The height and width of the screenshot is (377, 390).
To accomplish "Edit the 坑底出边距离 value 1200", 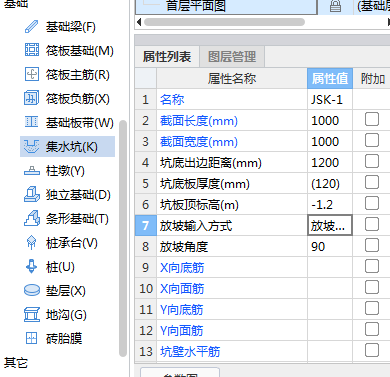I will pyautogui.click(x=330, y=163).
